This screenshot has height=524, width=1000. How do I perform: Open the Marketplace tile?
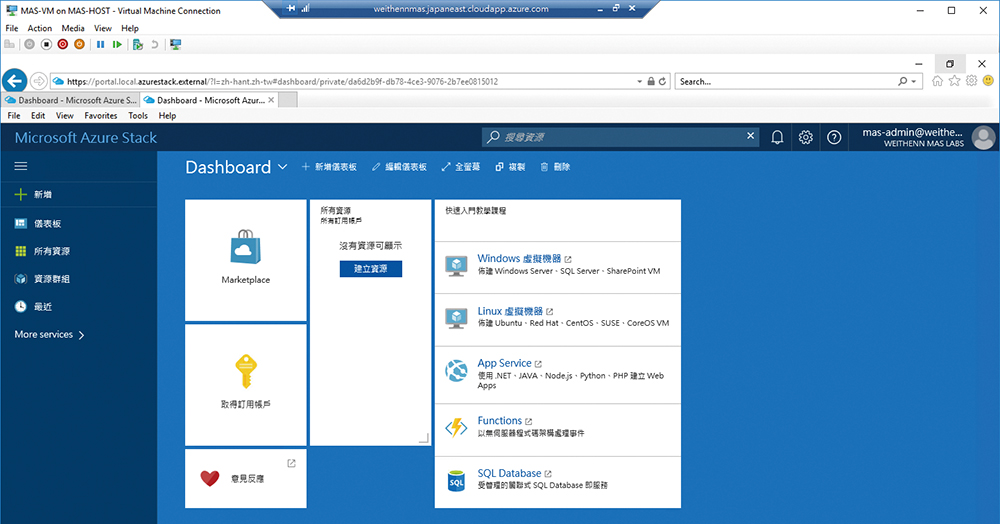coord(246,260)
